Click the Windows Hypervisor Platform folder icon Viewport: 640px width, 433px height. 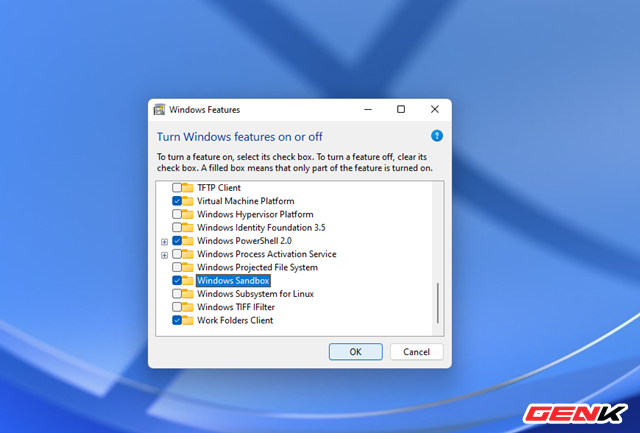[188, 214]
